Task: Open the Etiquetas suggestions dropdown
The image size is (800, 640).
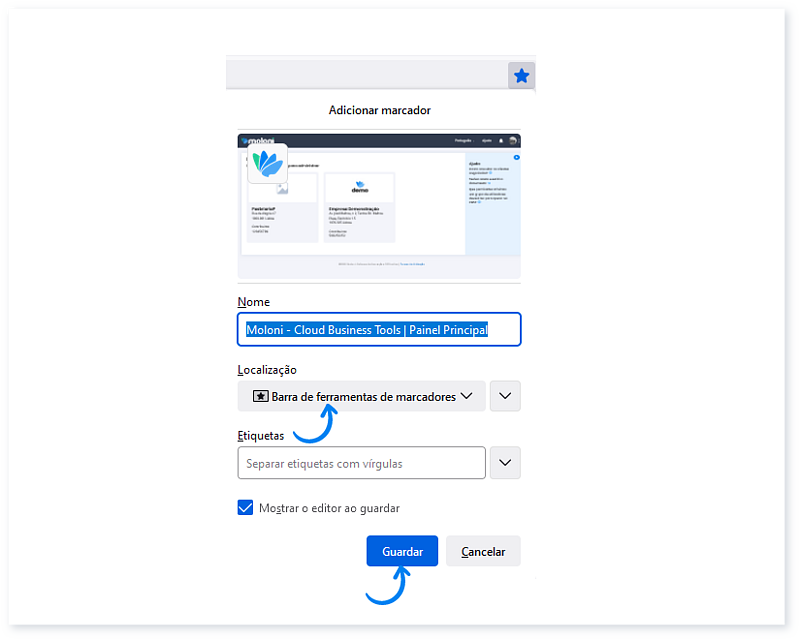Action: pyautogui.click(x=505, y=462)
